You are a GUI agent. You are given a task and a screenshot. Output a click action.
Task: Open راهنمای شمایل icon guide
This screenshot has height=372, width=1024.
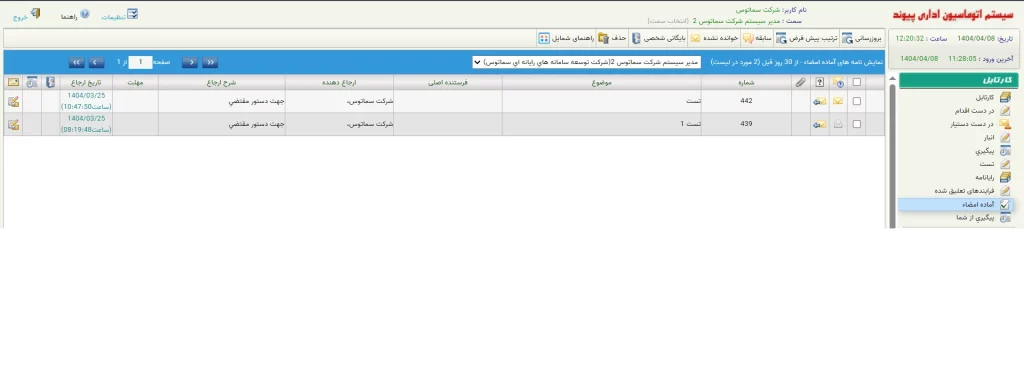[x=567, y=39]
